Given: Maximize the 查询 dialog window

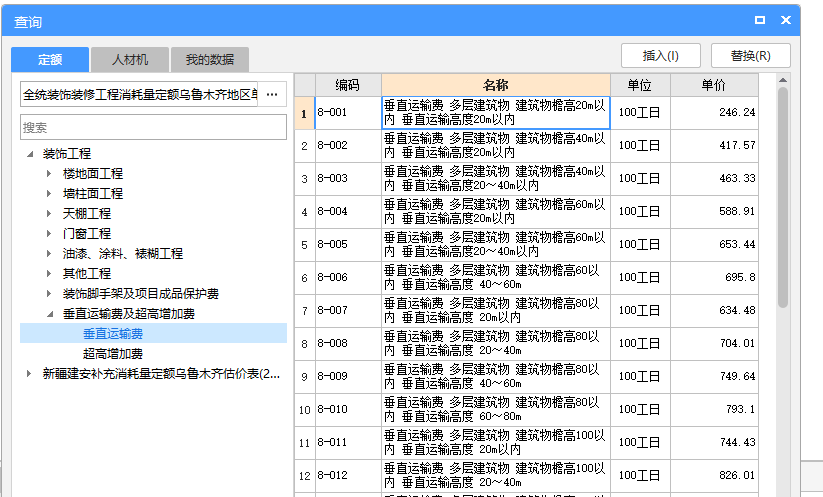Looking at the screenshot, I should point(759,20).
